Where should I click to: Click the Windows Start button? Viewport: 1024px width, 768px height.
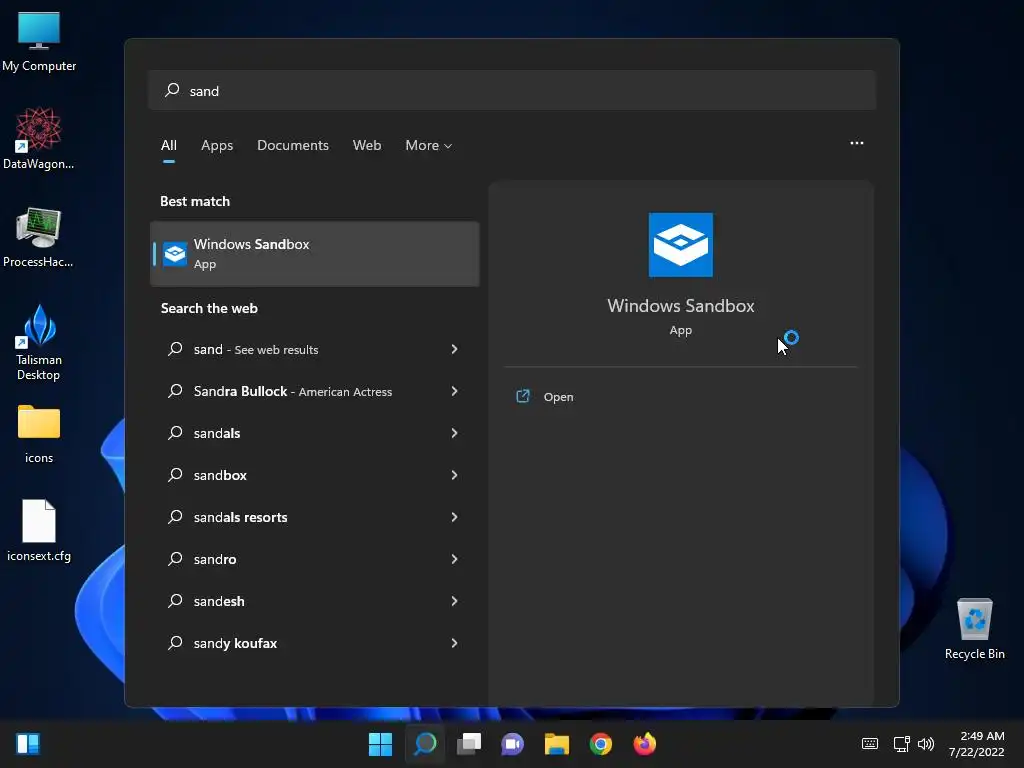(x=380, y=744)
